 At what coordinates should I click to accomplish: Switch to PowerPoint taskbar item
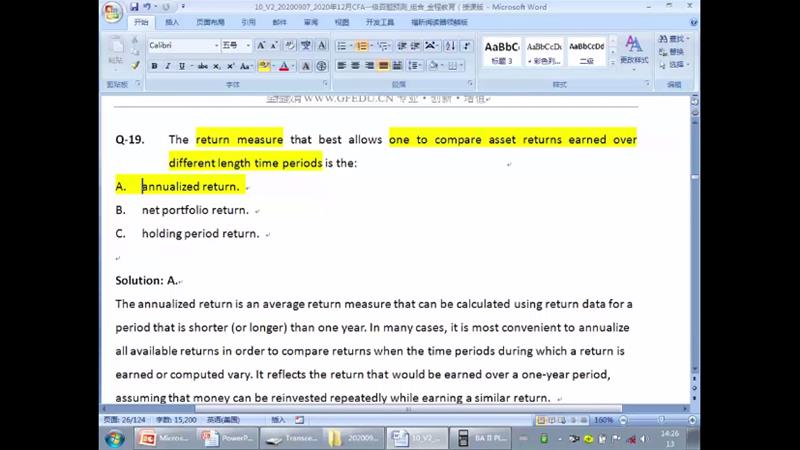227,438
